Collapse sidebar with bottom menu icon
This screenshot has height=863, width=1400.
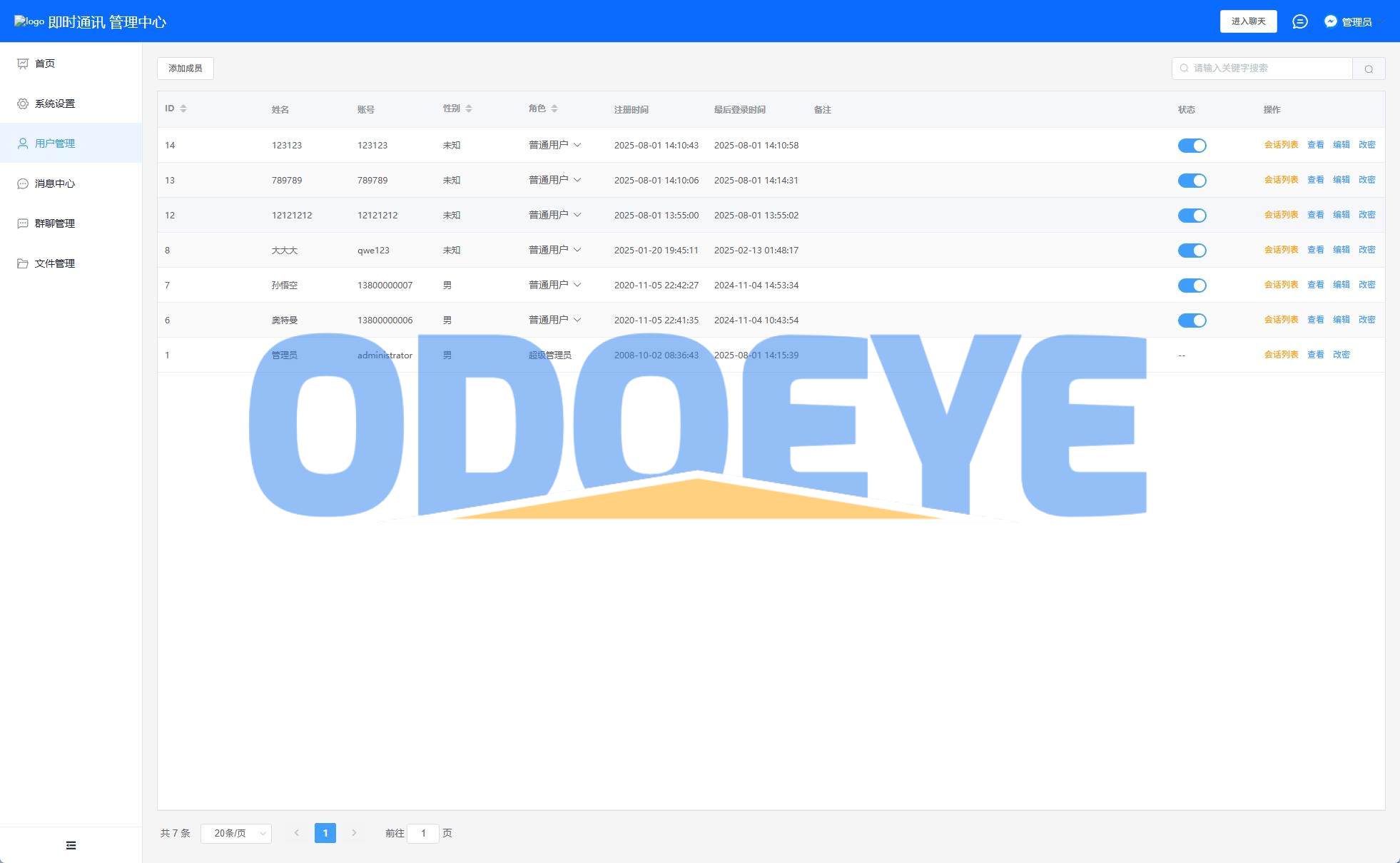click(x=71, y=845)
